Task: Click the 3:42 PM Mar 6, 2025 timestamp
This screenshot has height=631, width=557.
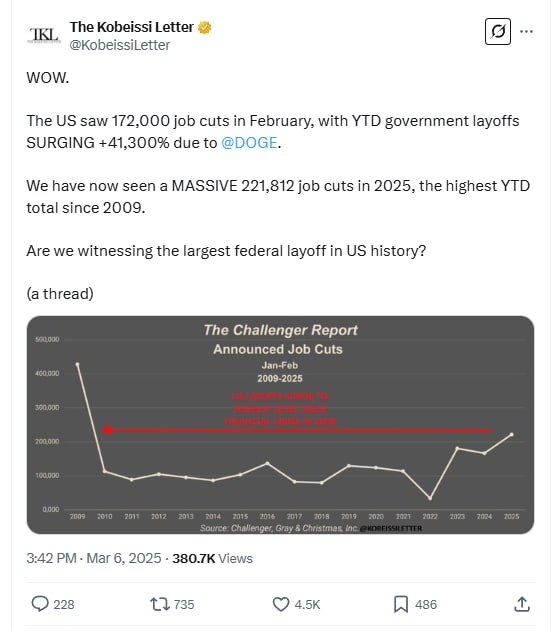Action: [94, 558]
